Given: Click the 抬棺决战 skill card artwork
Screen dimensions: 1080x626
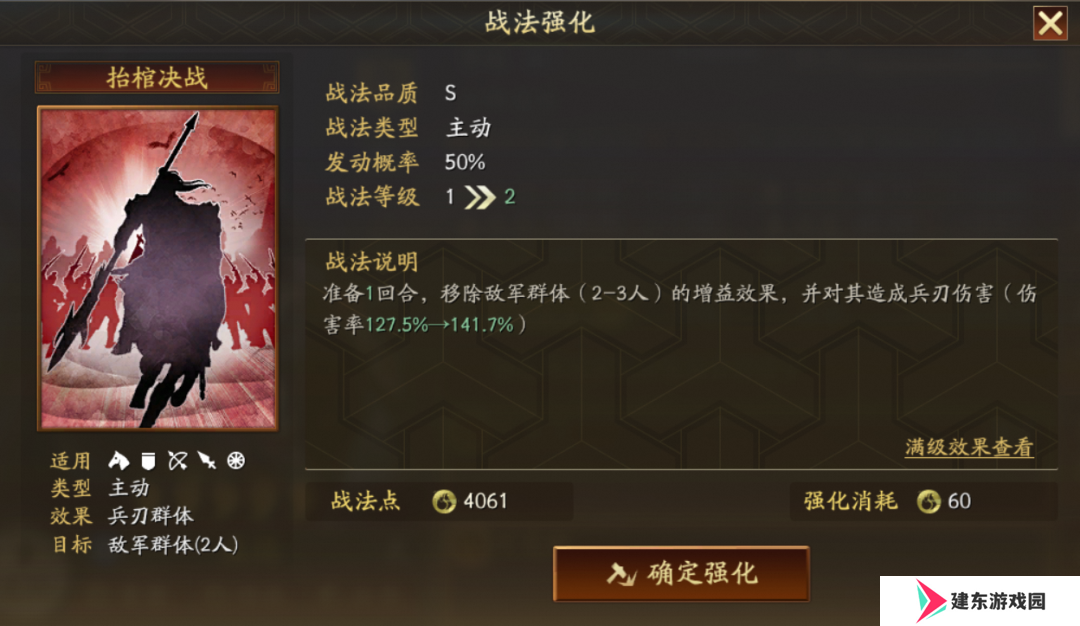Looking at the screenshot, I should (x=158, y=269).
